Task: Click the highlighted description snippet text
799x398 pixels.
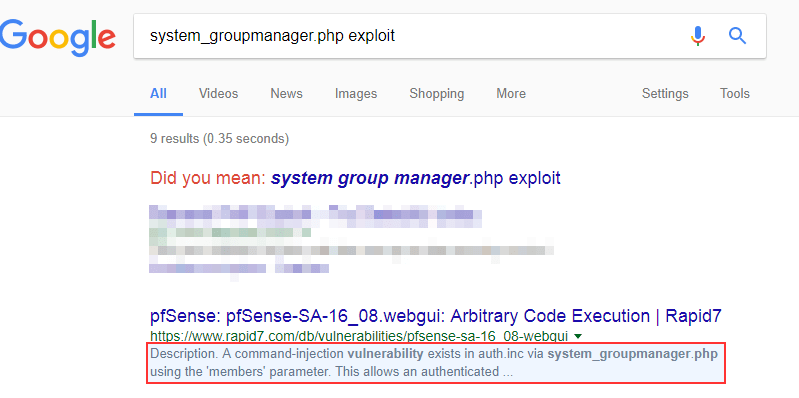Action: tap(436, 363)
